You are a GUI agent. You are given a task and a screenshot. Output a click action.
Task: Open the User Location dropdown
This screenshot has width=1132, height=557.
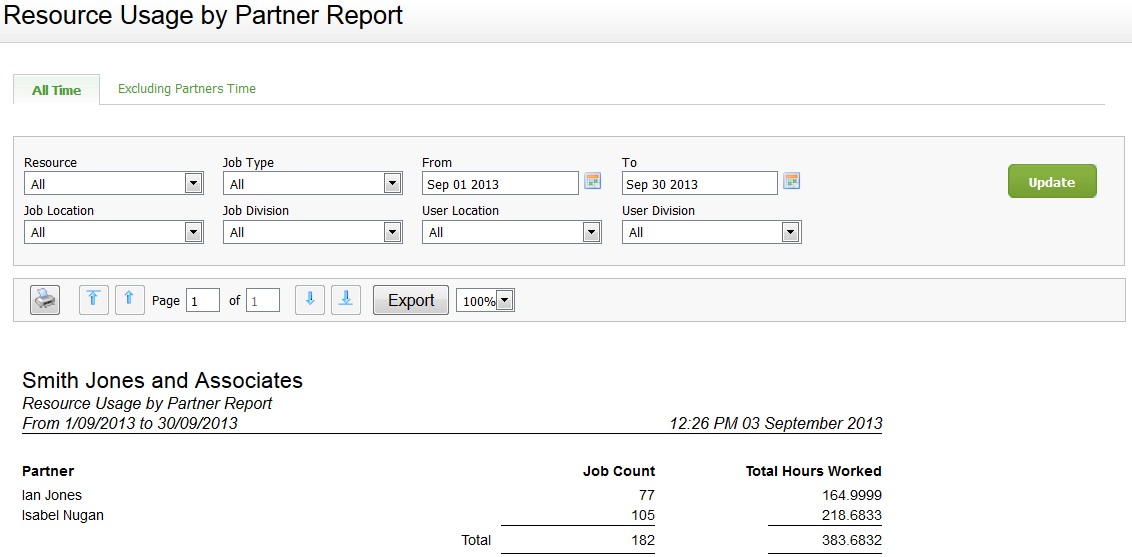(512, 232)
